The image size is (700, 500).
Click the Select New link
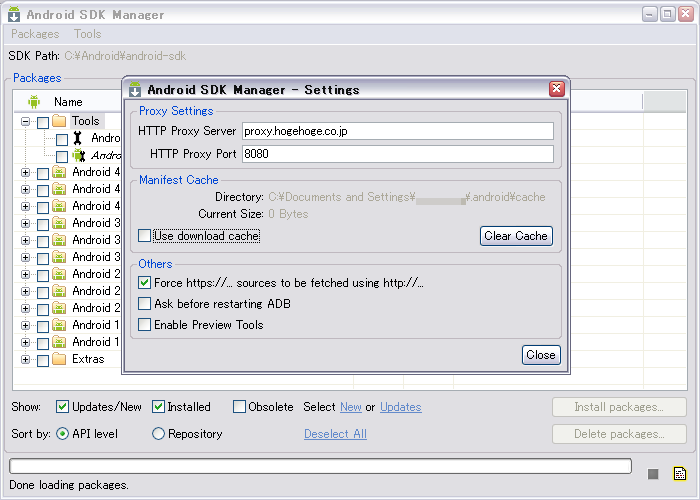tap(351, 407)
